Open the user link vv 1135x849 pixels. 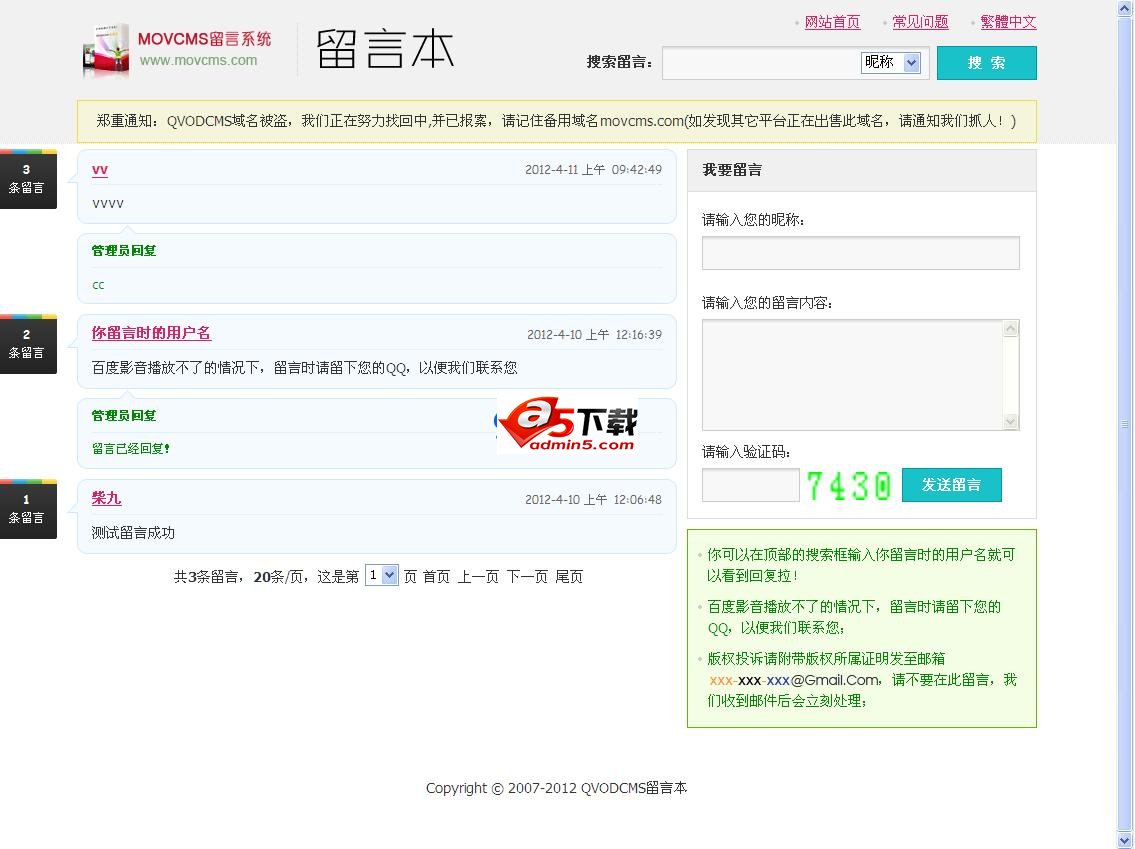coord(100,170)
